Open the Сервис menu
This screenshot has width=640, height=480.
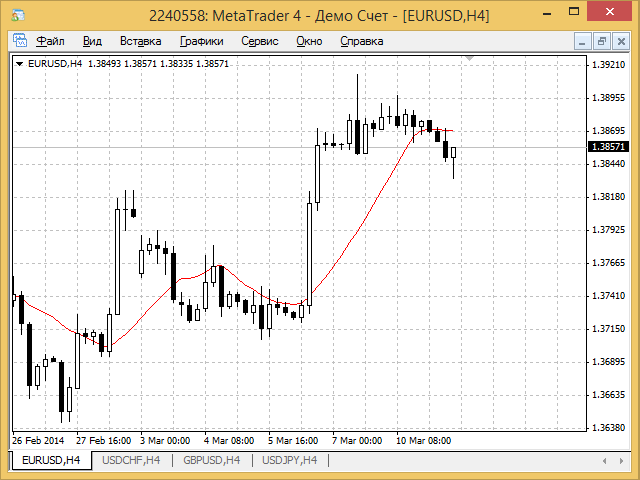point(260,41)
